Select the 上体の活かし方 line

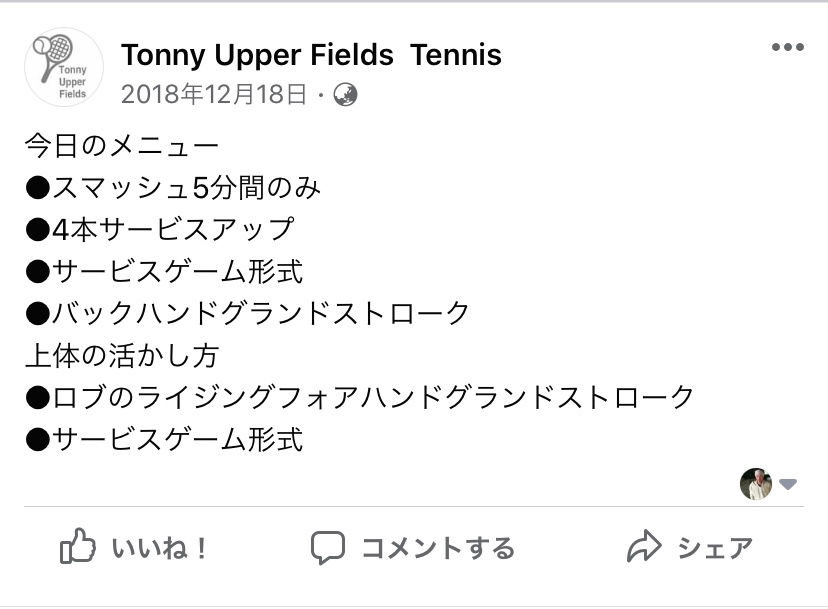(x=121, y=355)
